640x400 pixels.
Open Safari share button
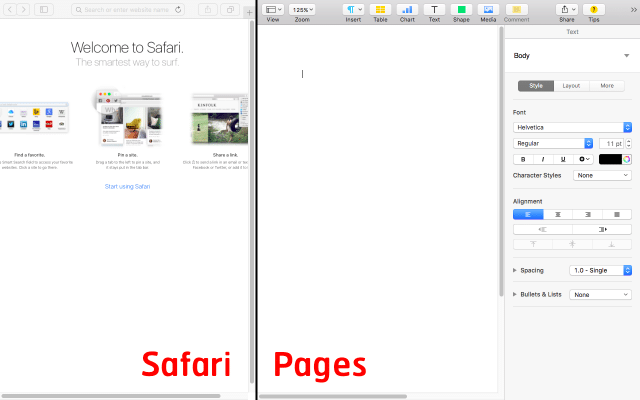(x=208, y=9)
